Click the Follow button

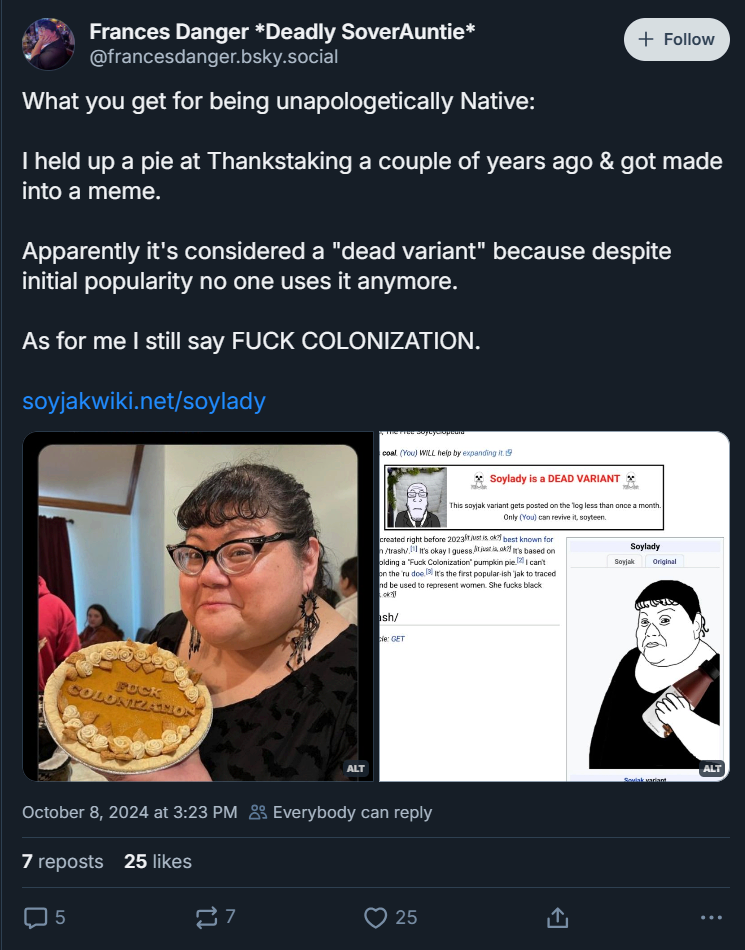(x=676, y=40)
